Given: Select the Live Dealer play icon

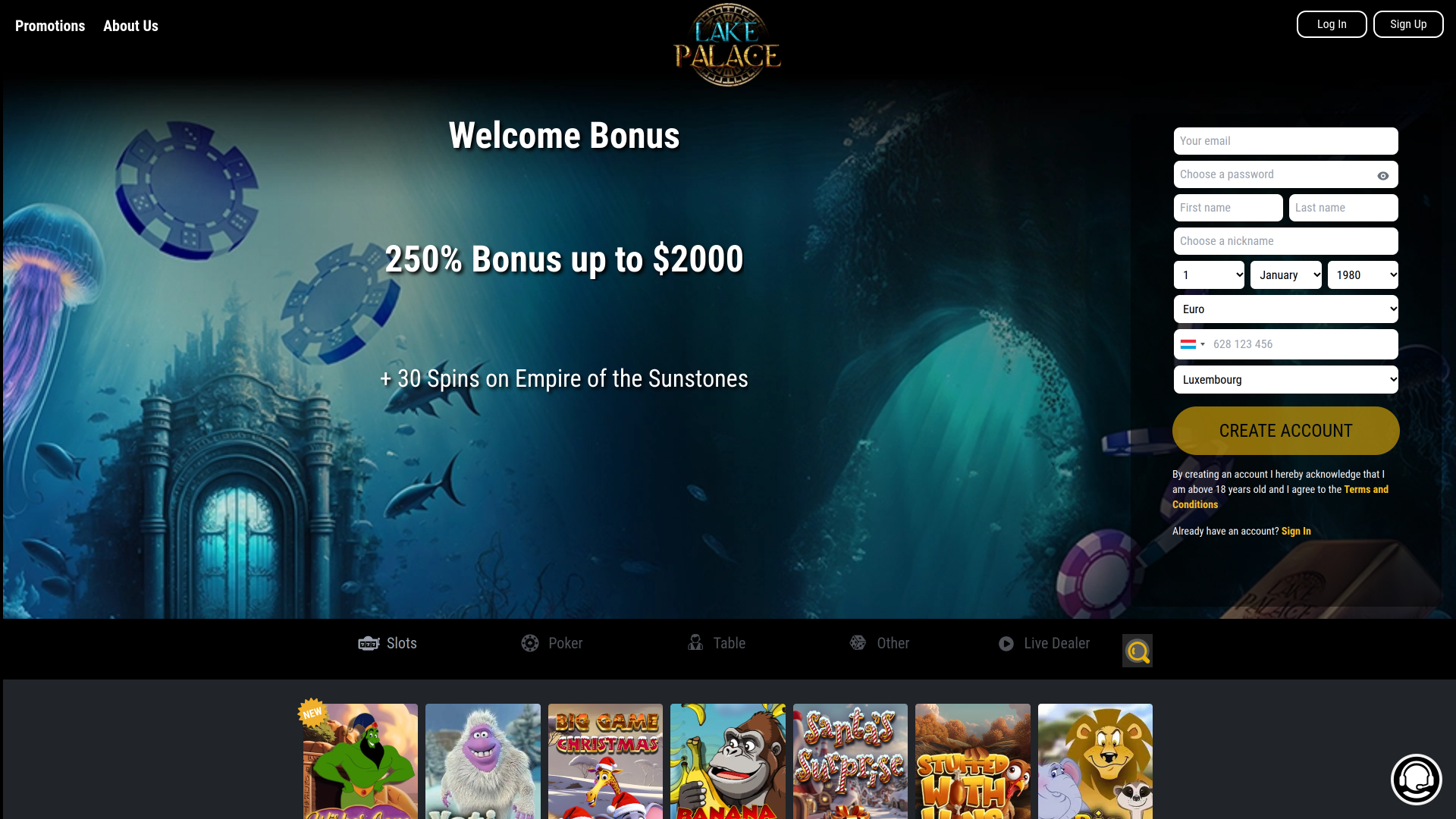Looking at the screenshot, I should tap(1006, 644).
